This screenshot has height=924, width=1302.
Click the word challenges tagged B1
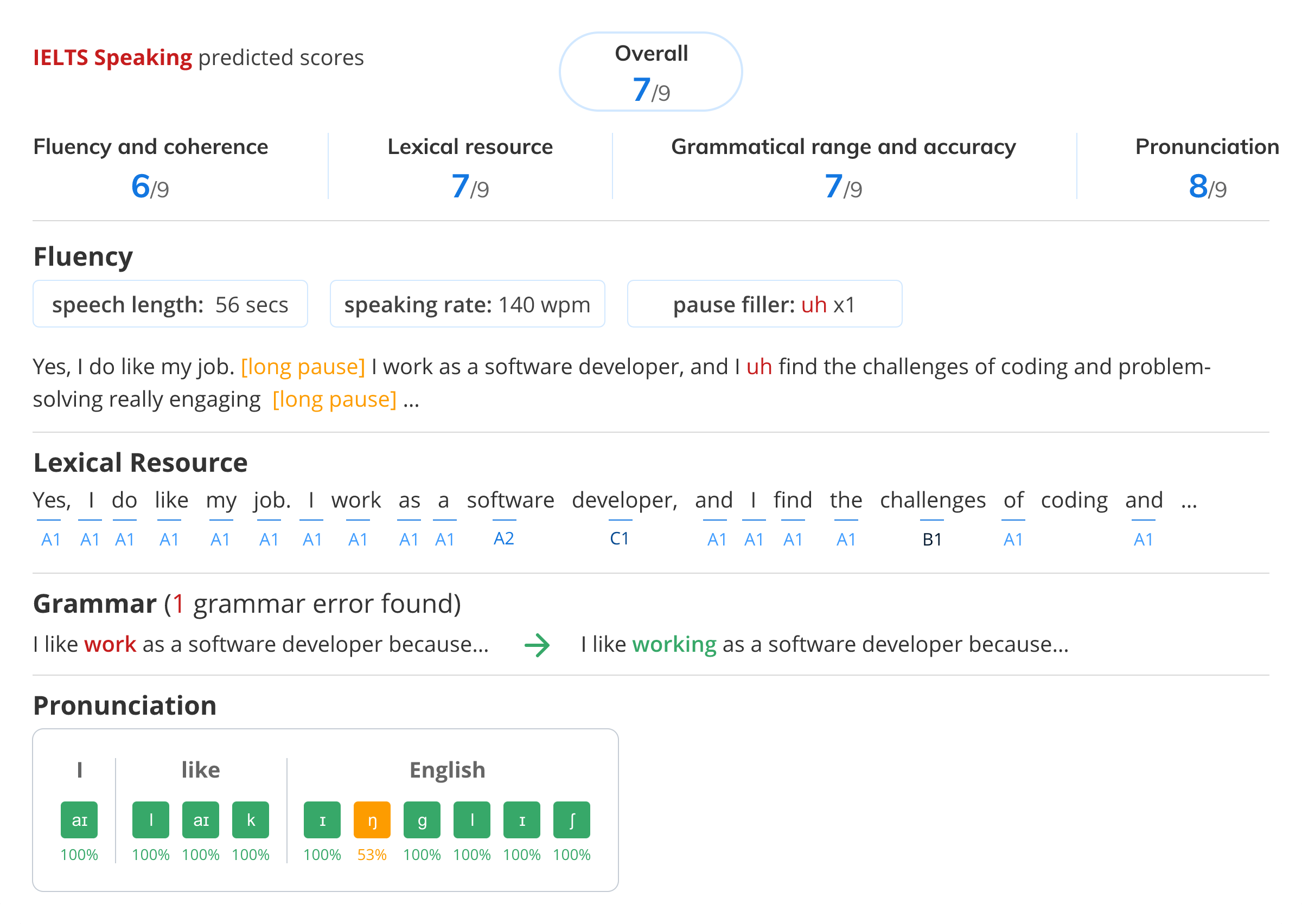(932, 501)
